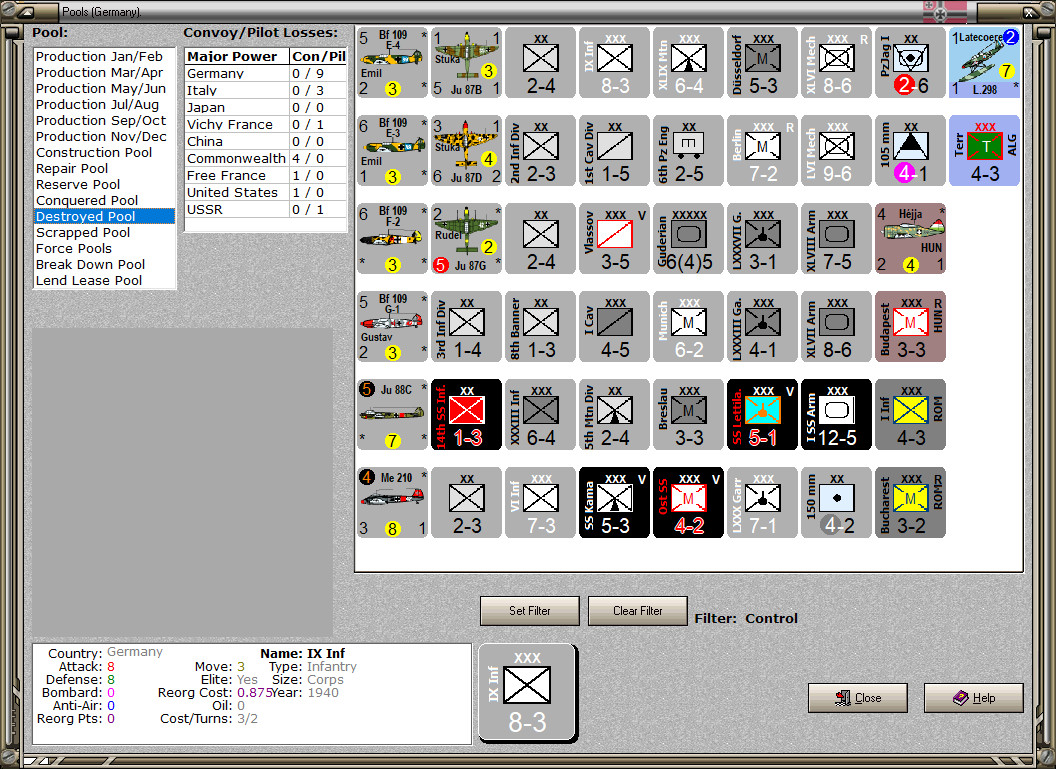Click the large IX Inf 8-3 preview counter
Viewport: 1056px width, 769px height.
coord(527,693)
